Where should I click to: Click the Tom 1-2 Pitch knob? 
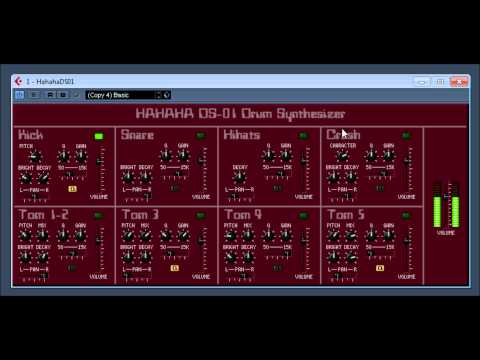coord(25,236)
